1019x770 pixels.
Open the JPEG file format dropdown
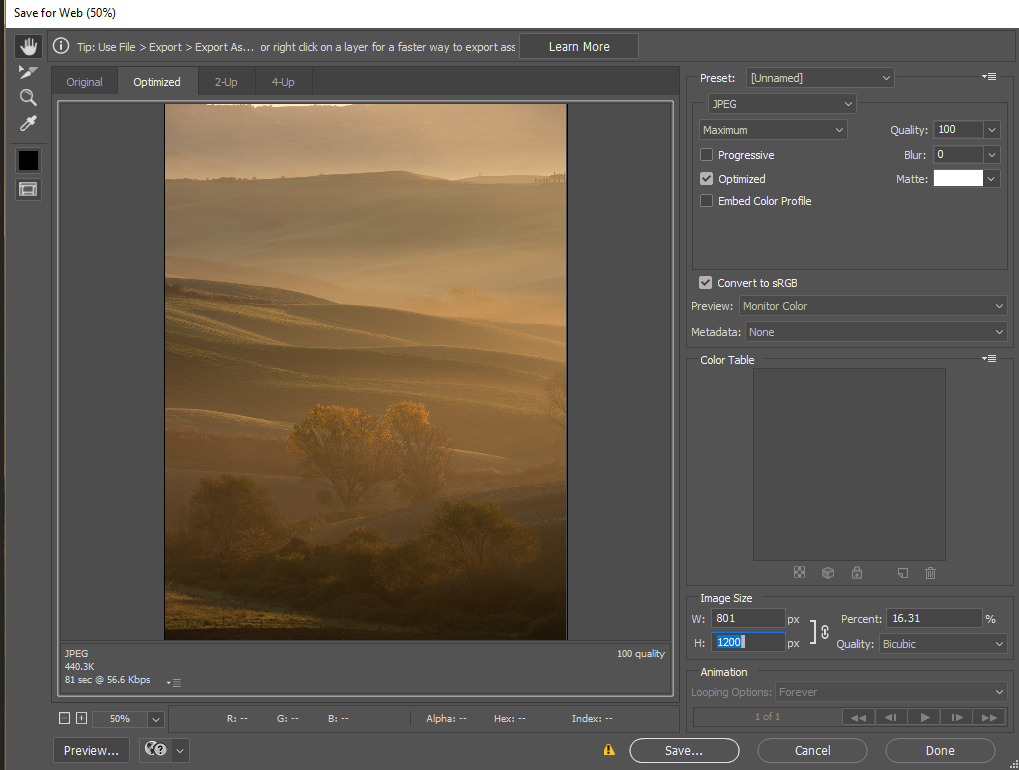[x=781, y=104]
